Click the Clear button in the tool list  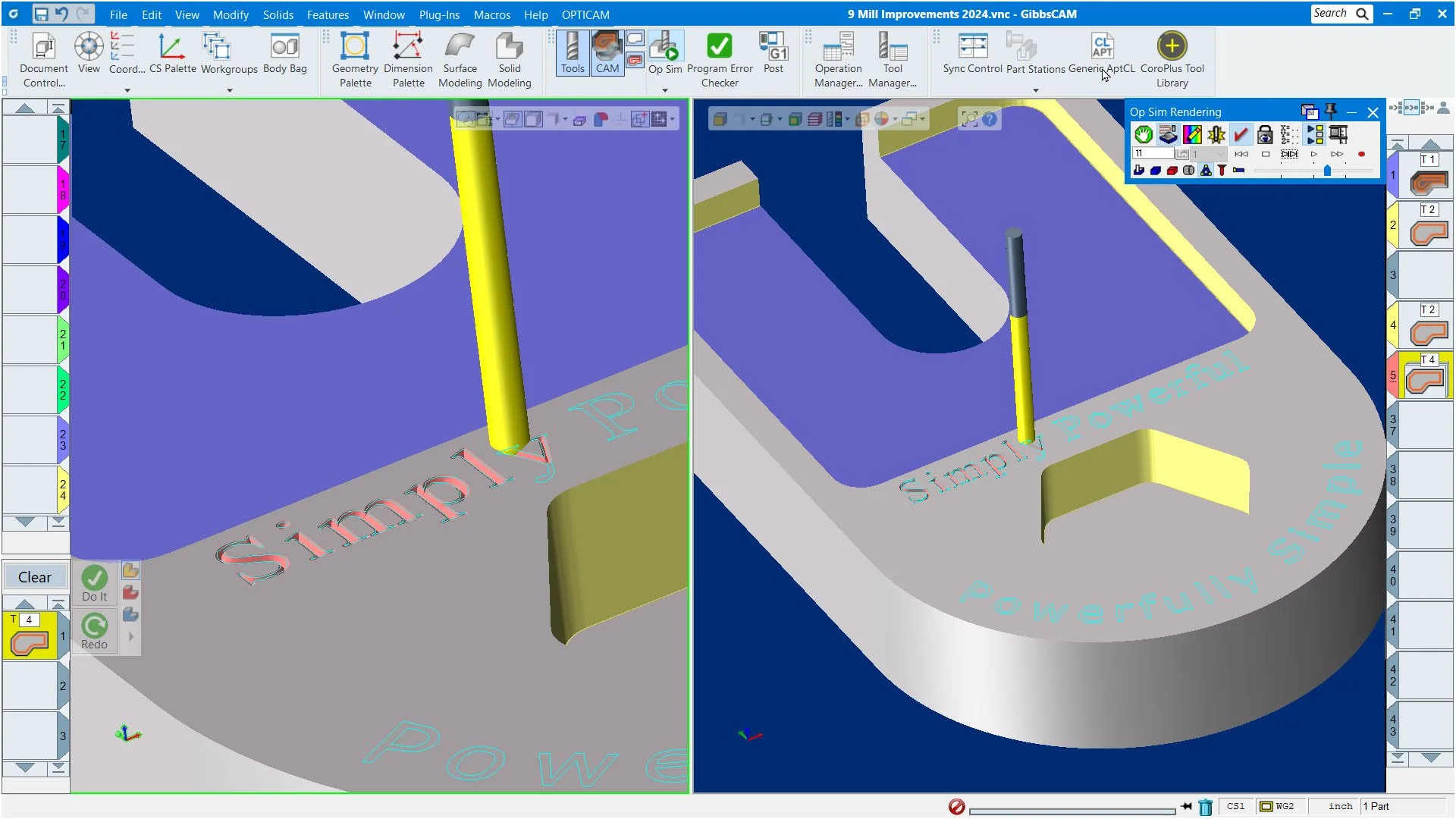pyautogui.click(x=35, y=577)
